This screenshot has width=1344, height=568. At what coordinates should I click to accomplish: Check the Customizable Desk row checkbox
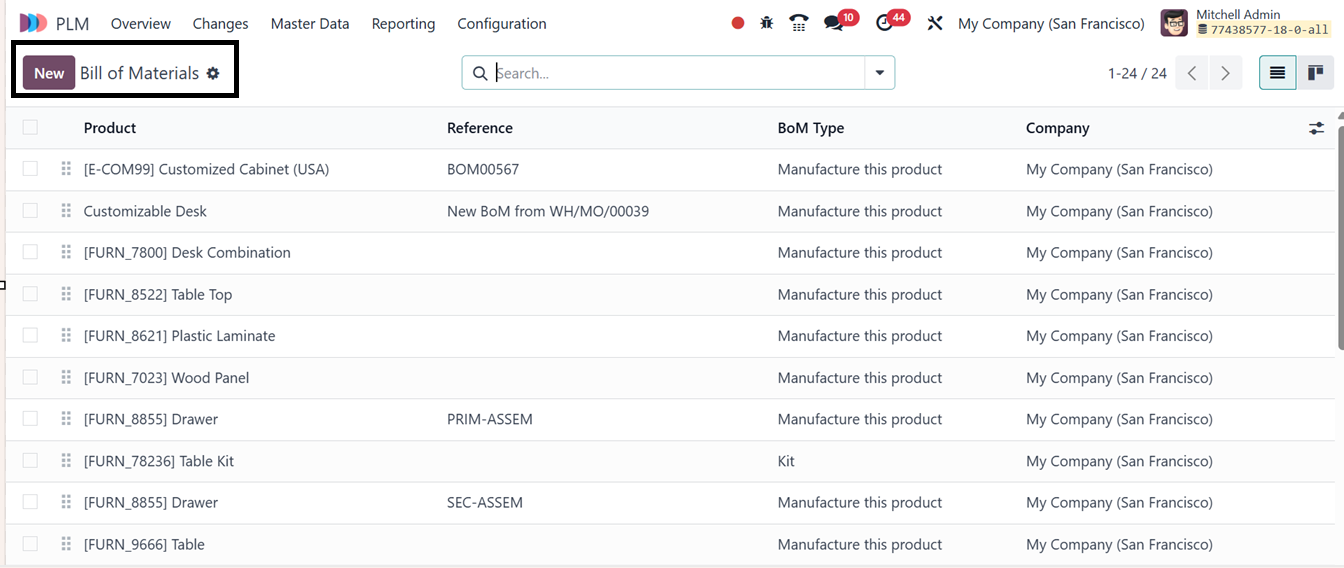pyautogui.click(x=30, y=211)
